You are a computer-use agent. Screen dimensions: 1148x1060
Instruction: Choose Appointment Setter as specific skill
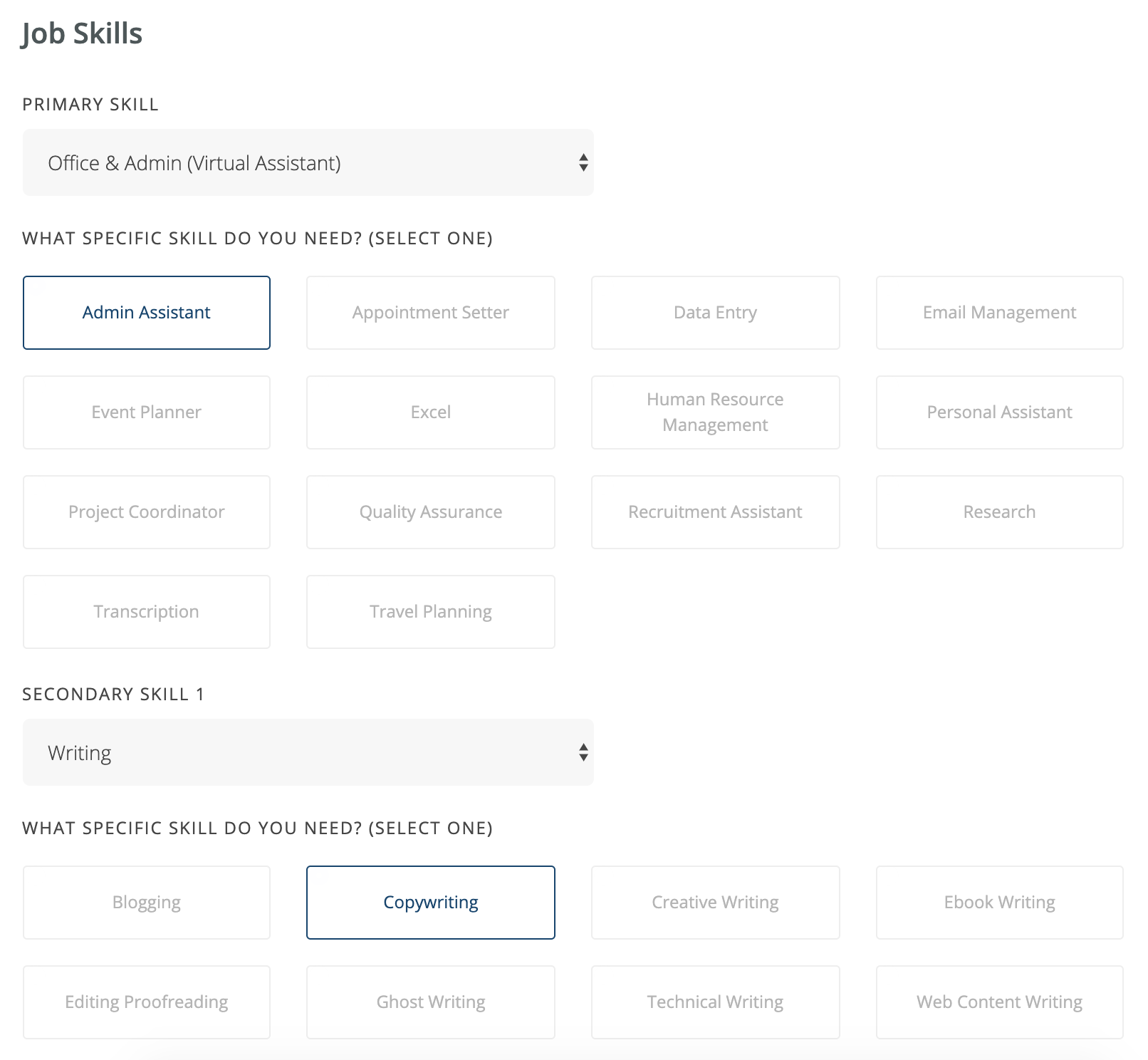pos(430,313)
